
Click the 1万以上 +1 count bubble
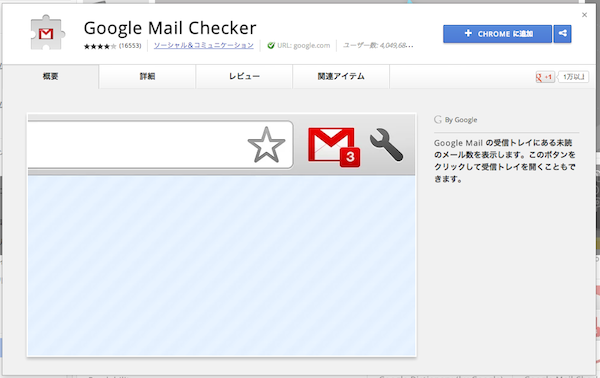573,77
